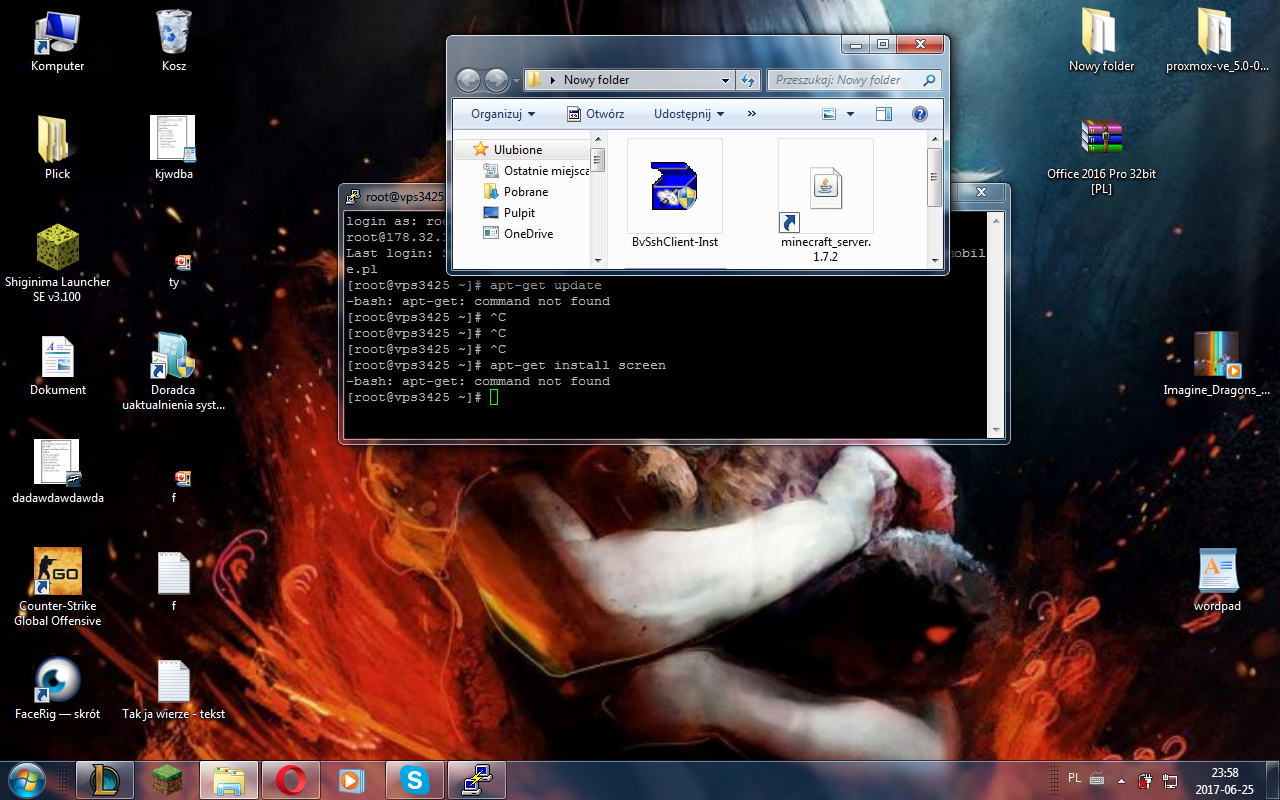Open the BvSshClient-Inst installer file

click(674, 187)
